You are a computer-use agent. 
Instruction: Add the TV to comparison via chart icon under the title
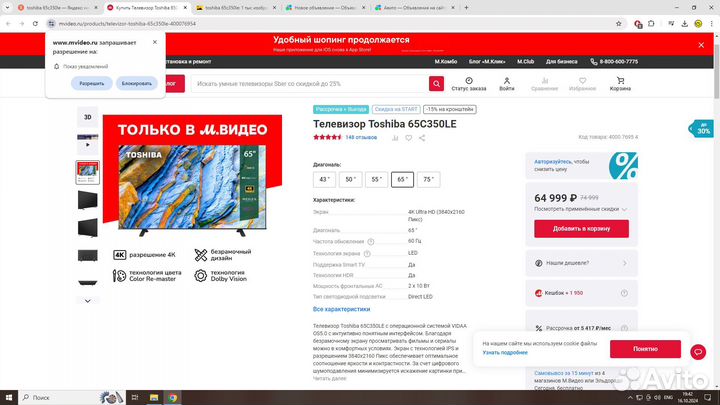395,138
